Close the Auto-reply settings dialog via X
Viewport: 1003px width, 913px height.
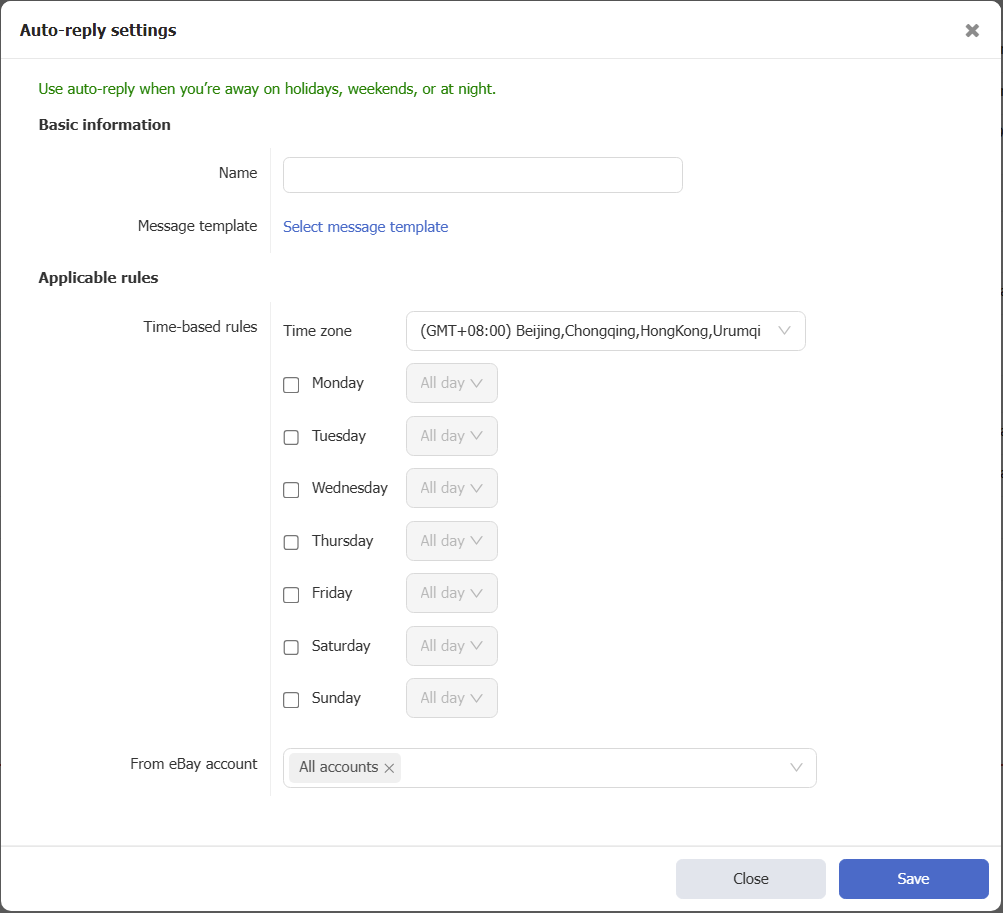[972, 31]
